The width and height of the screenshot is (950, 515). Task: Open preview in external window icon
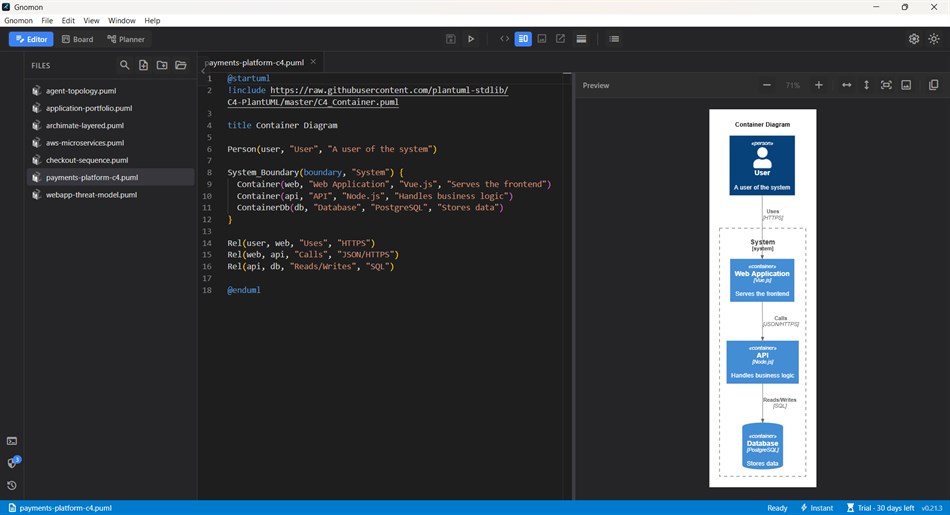coord(560,39)
